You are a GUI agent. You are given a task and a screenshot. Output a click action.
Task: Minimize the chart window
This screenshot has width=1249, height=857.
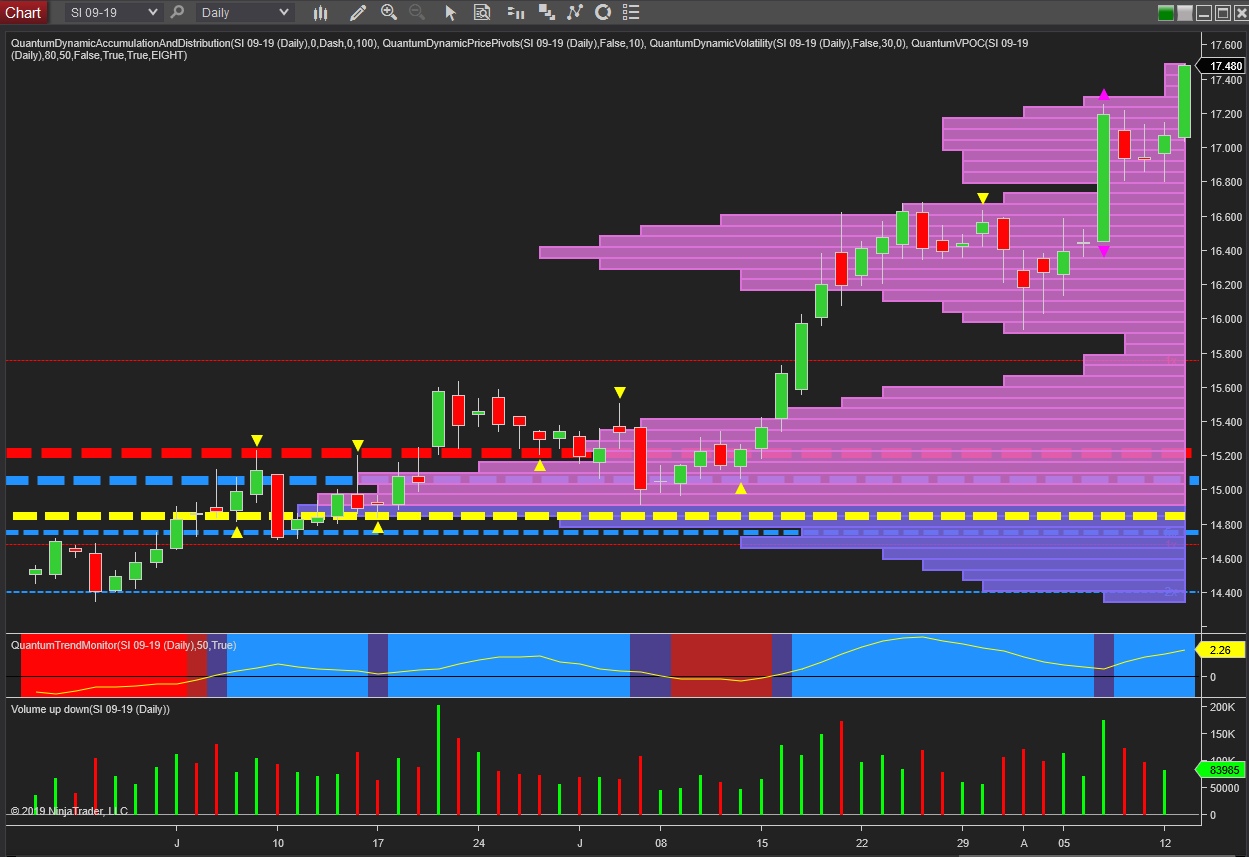[x=1204, y=13]
